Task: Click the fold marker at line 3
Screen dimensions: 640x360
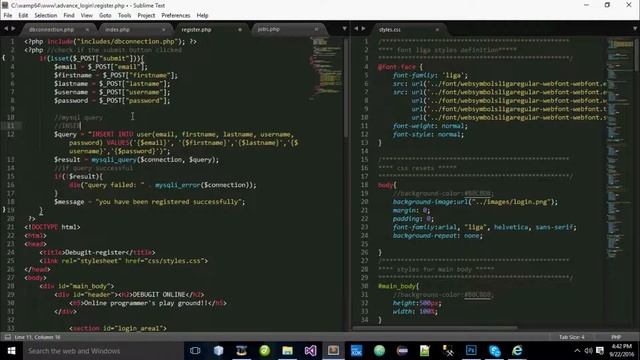Action: pyautogui.click(x=4, y=58)
